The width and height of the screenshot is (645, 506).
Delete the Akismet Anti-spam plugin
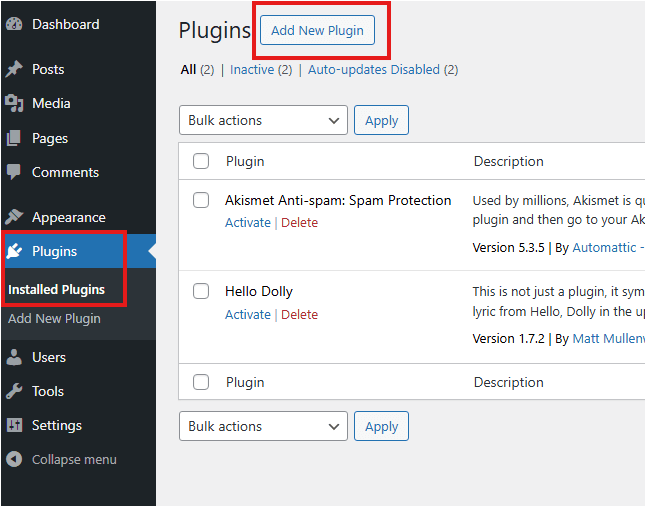[299, 223]
